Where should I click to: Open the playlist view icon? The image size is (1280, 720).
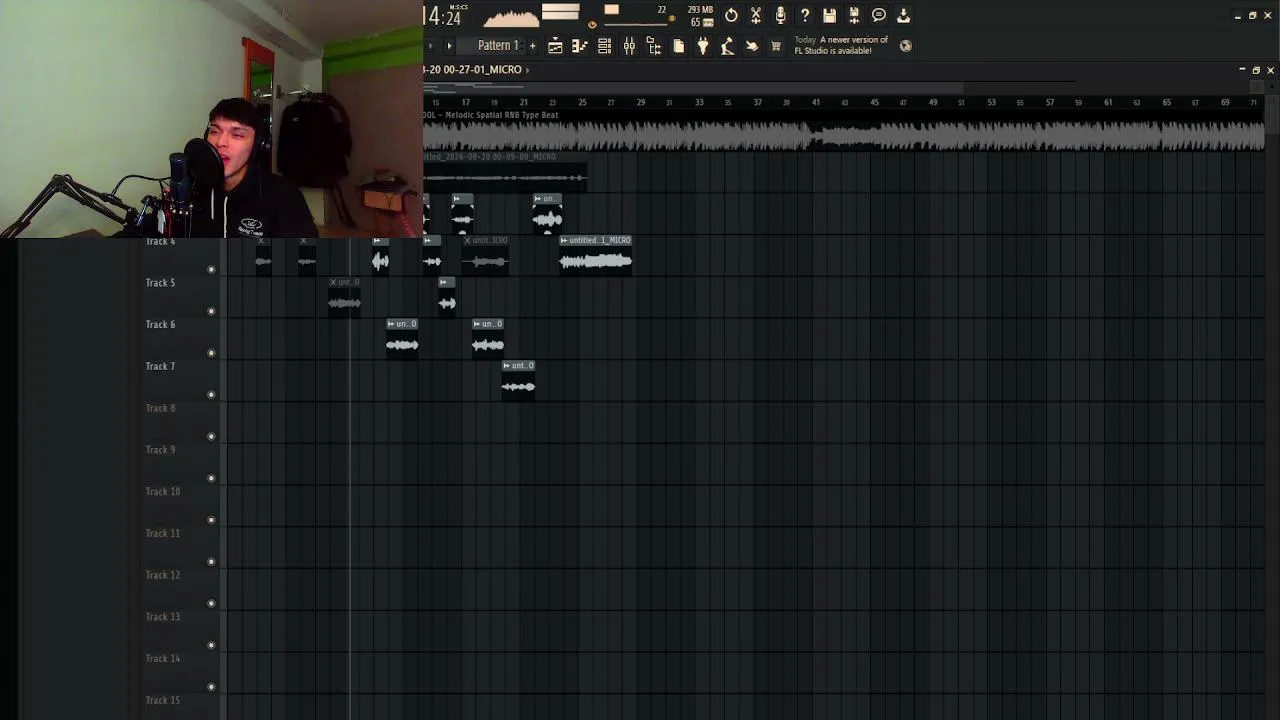[x=555, y=46]
